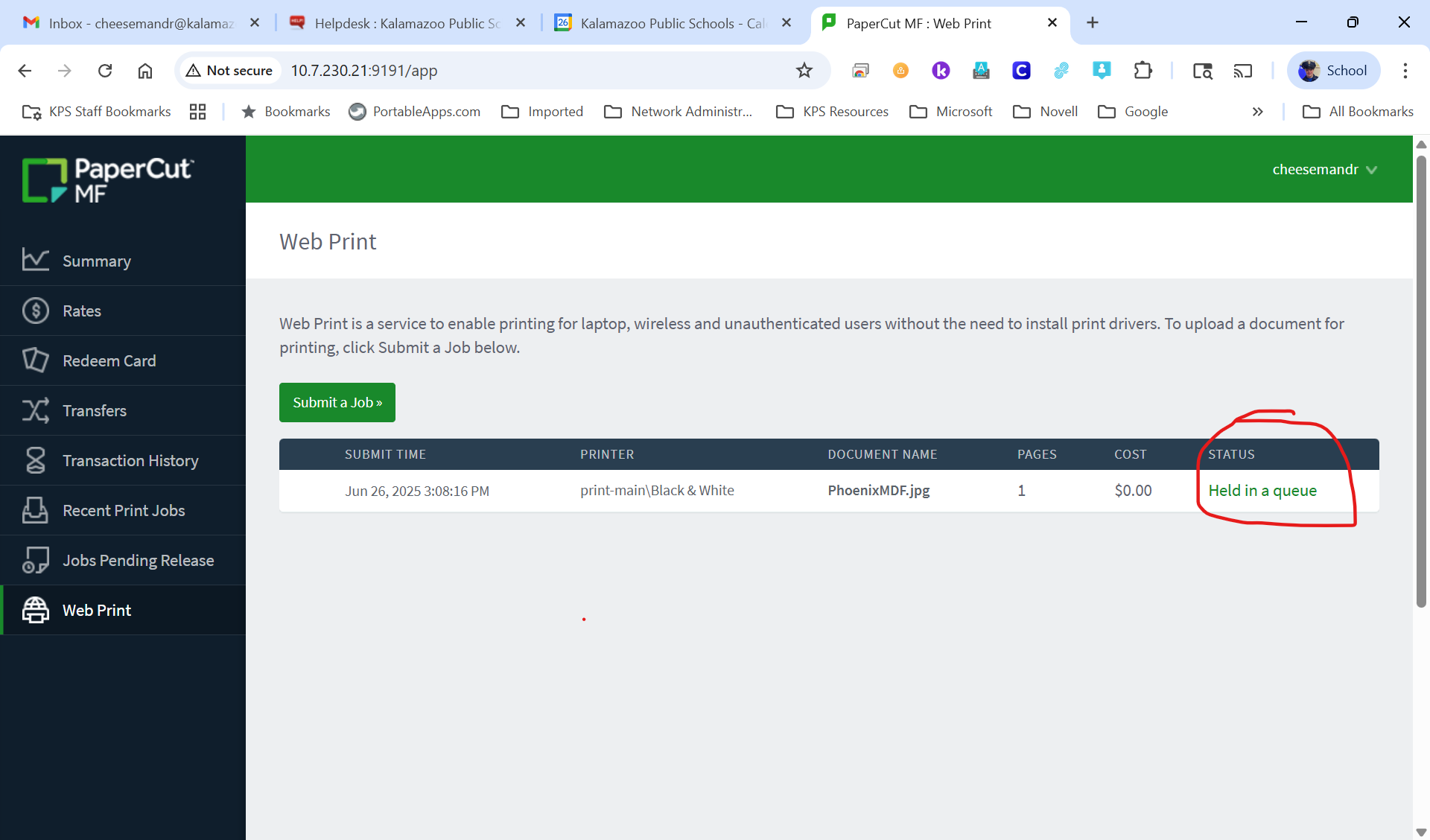Viewport: 1430px width, 840px height.
Task: Switch to the Gmail Inbox tab
Action: tap(141, 23)
